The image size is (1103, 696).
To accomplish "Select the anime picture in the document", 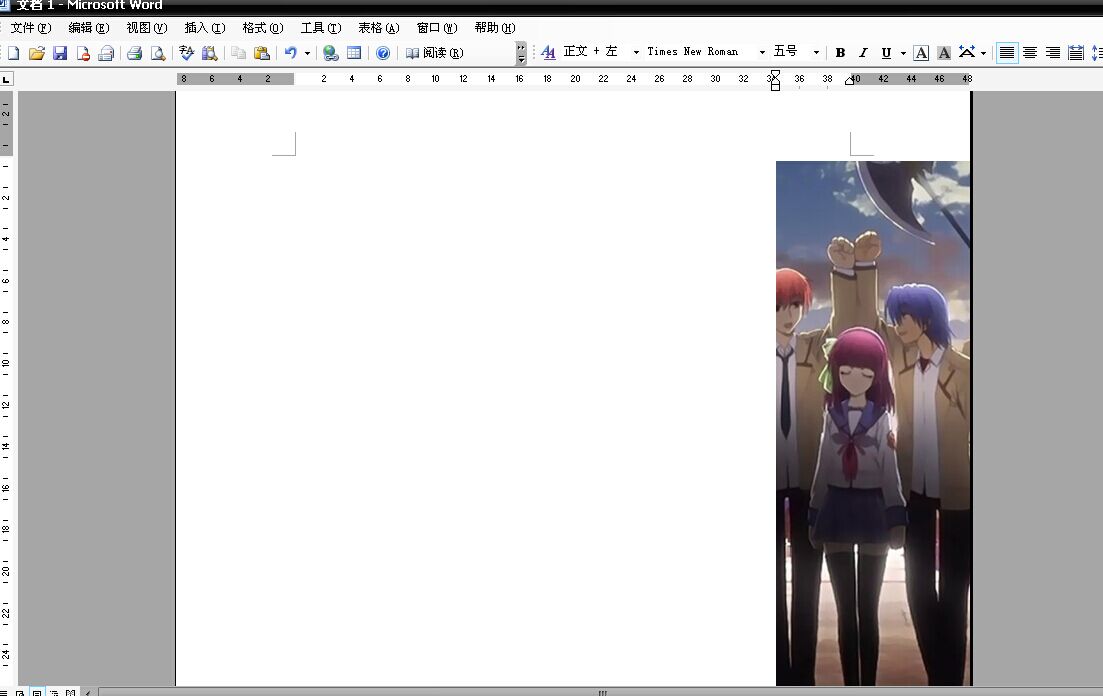I will [872, 423].
